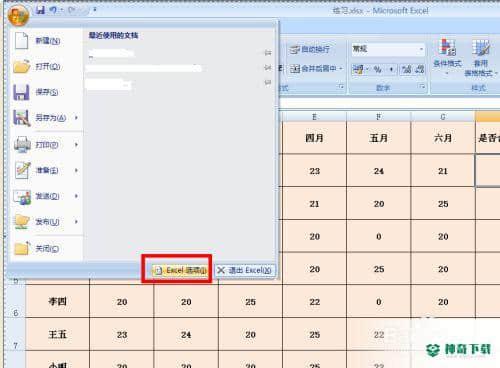Select the 24 cell in 王五 row
Viewport: 500px width, 368px height.
coord(186,334)
